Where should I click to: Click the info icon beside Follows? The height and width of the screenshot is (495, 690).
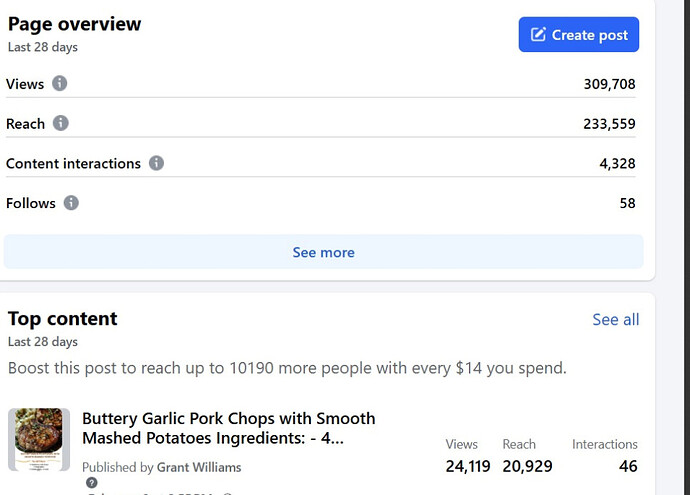click(x=71, y=203)
